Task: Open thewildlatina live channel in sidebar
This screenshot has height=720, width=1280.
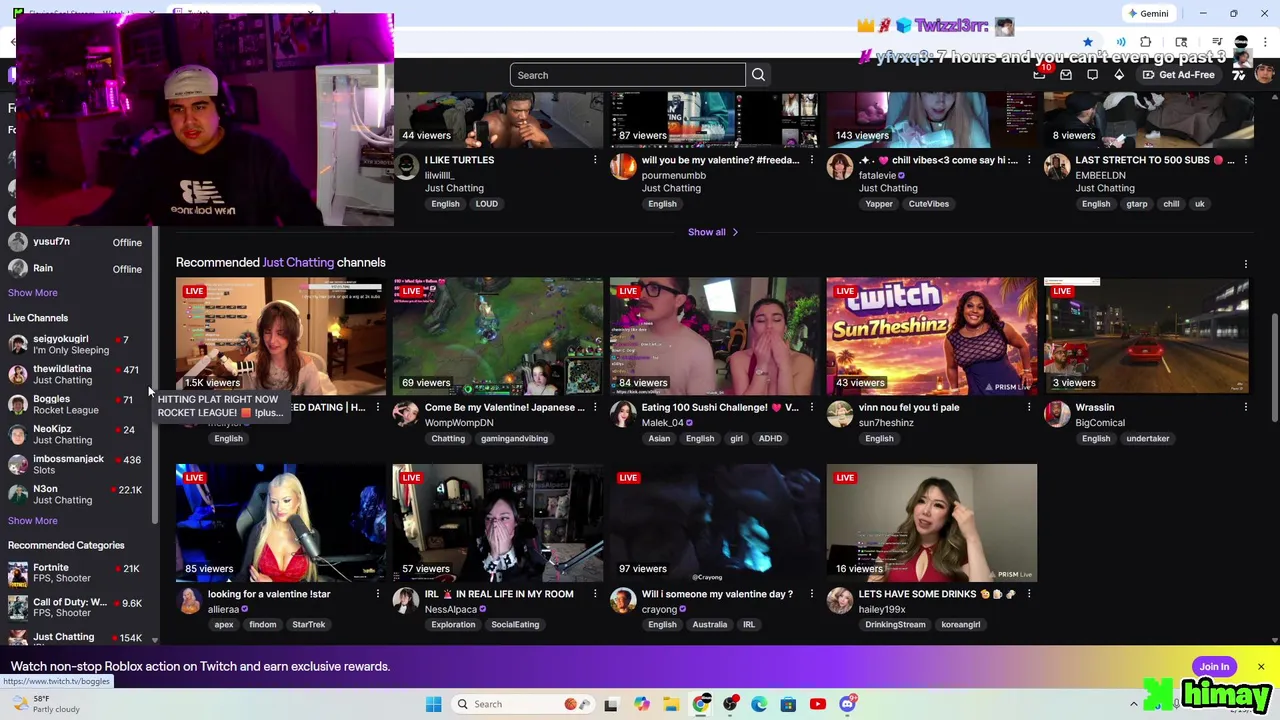Action: coord(78,374)
